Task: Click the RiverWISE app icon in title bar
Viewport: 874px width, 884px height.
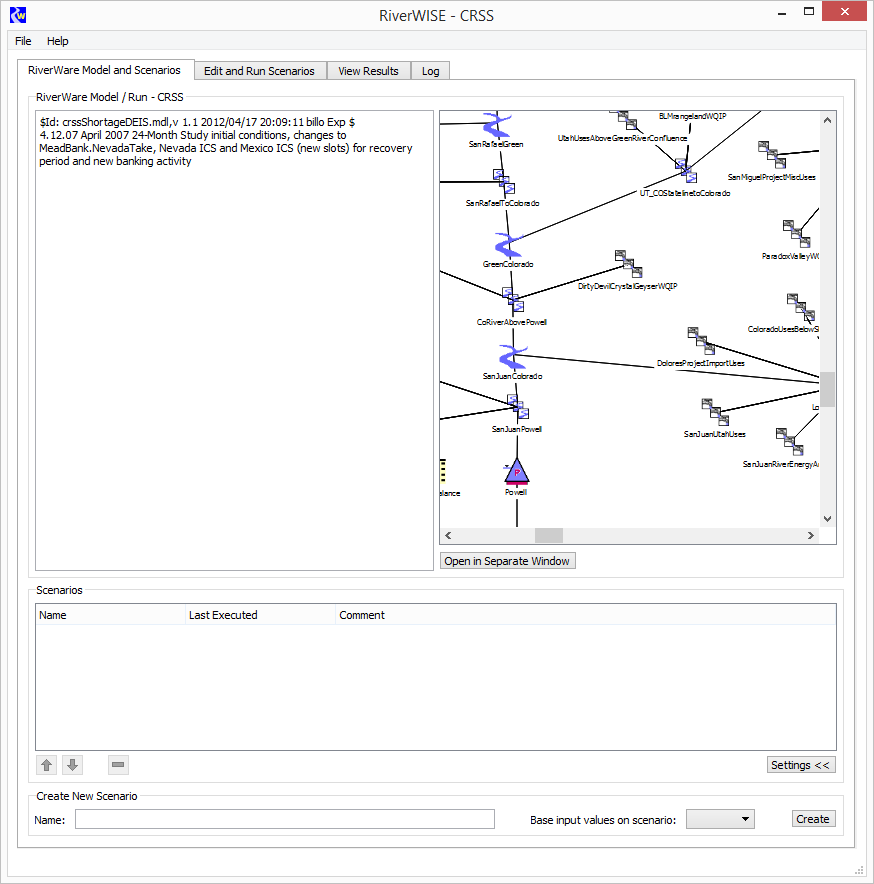Action: (18, 15)
